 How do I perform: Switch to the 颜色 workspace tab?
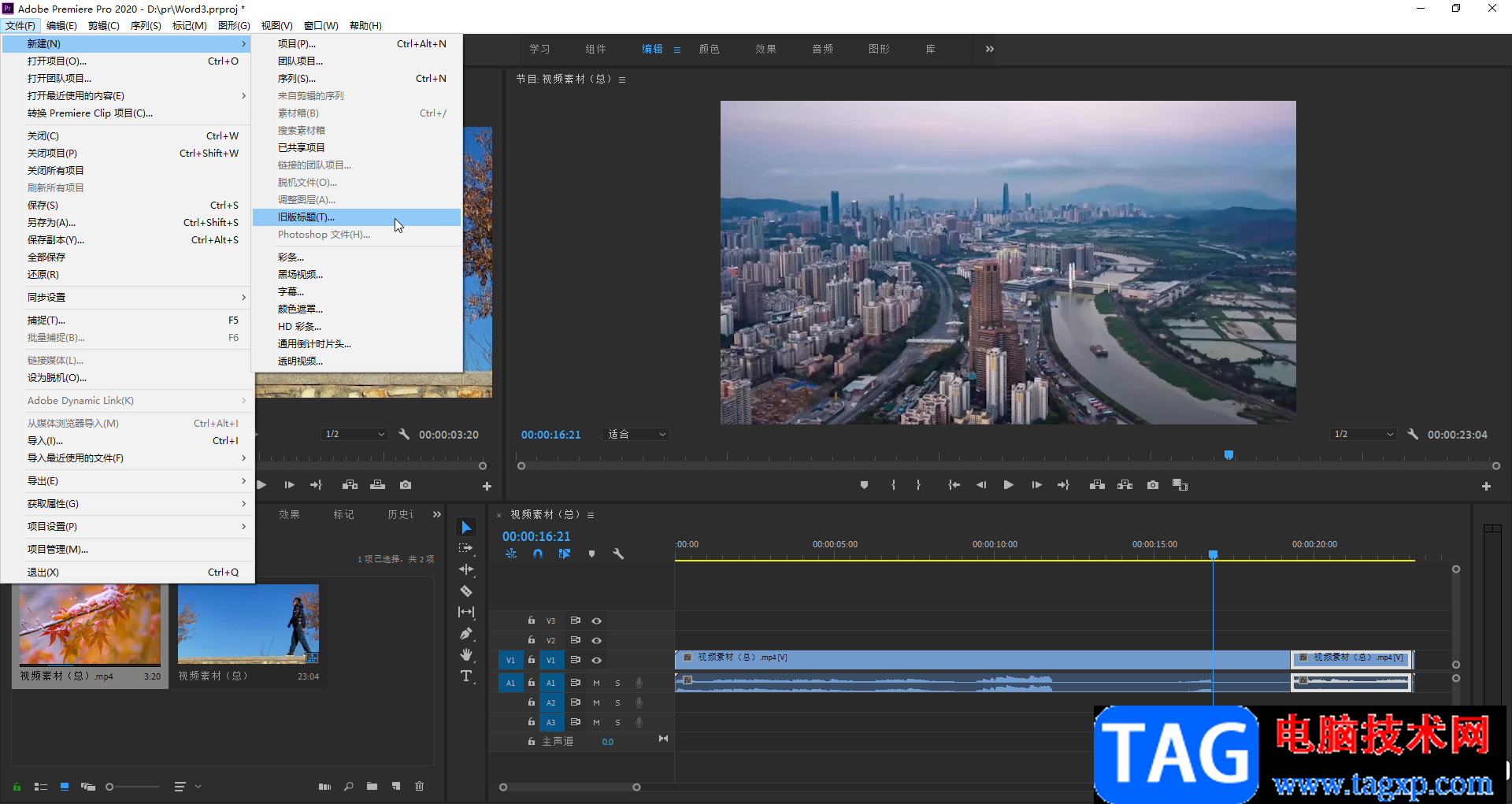pyautogui.click(x=709, y=49)
